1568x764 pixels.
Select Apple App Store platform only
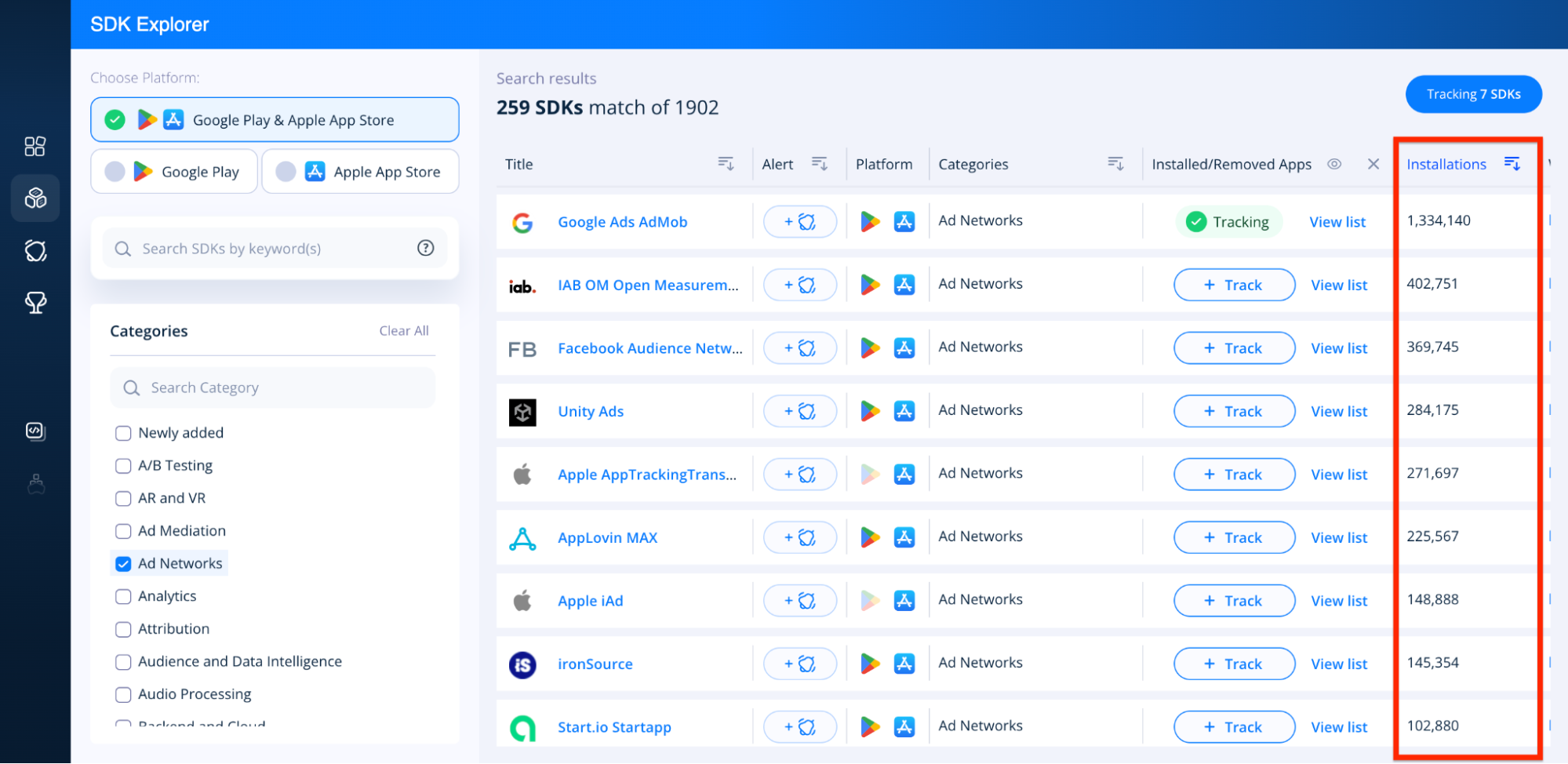click(360, 172)
